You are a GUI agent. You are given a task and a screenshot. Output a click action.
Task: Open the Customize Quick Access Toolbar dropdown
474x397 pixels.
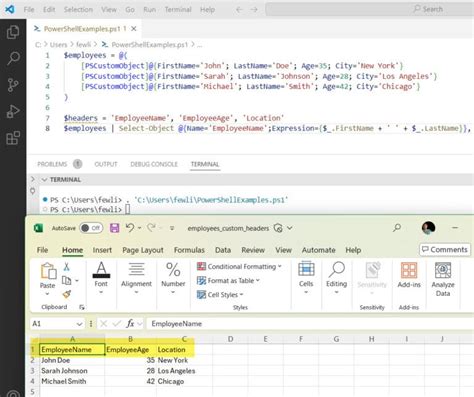click(x=172, y=228)
